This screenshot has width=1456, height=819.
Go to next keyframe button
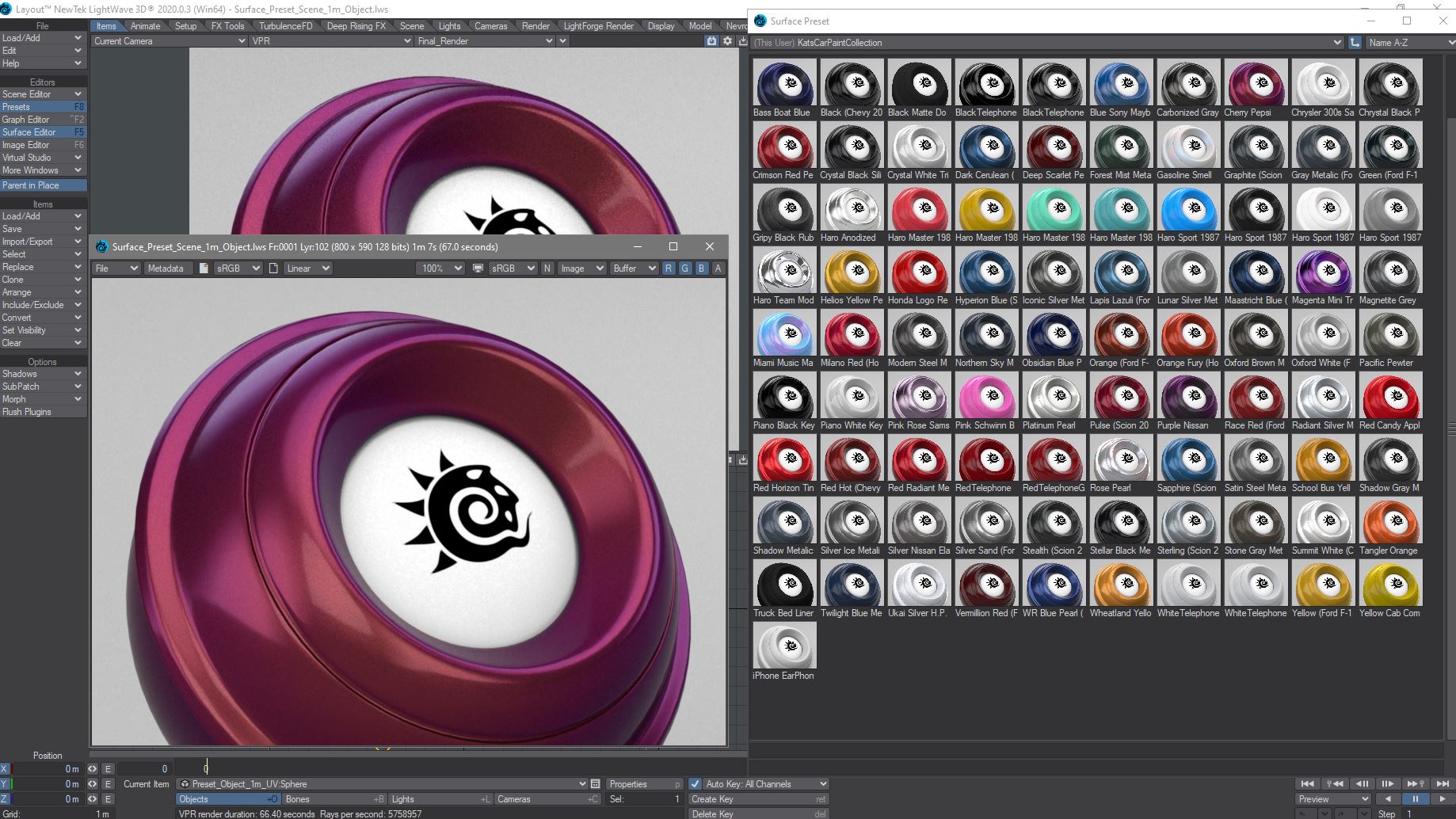point(1415,783)
